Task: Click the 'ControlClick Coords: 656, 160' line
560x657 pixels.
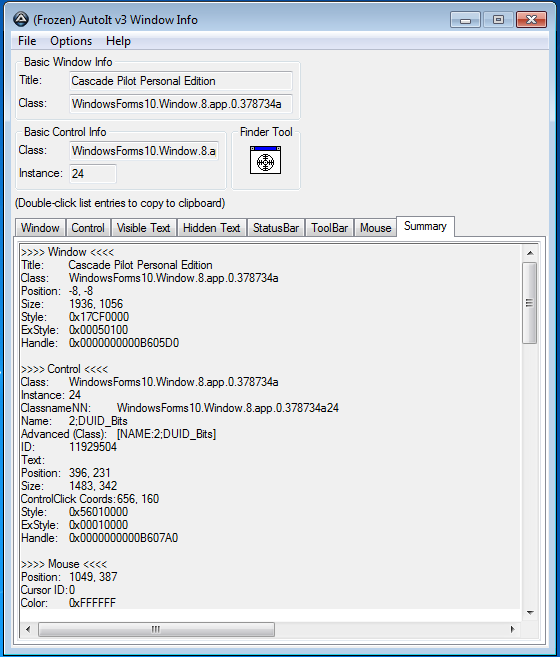Action: pyautogui.click(x=90, y=499)
